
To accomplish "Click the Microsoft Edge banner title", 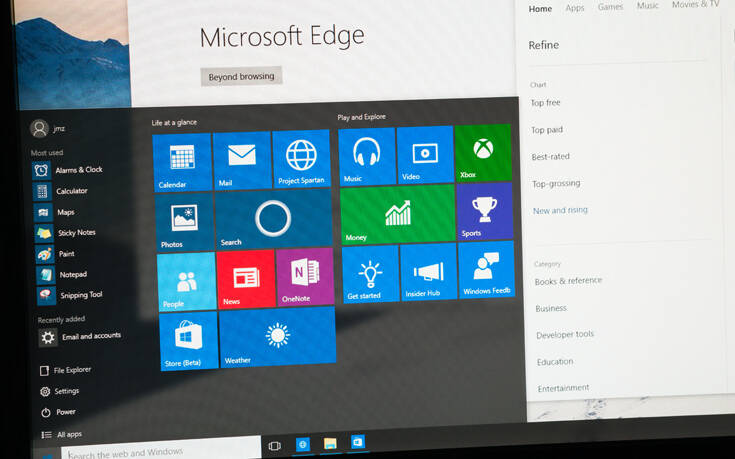I will [x=282, y=38].
